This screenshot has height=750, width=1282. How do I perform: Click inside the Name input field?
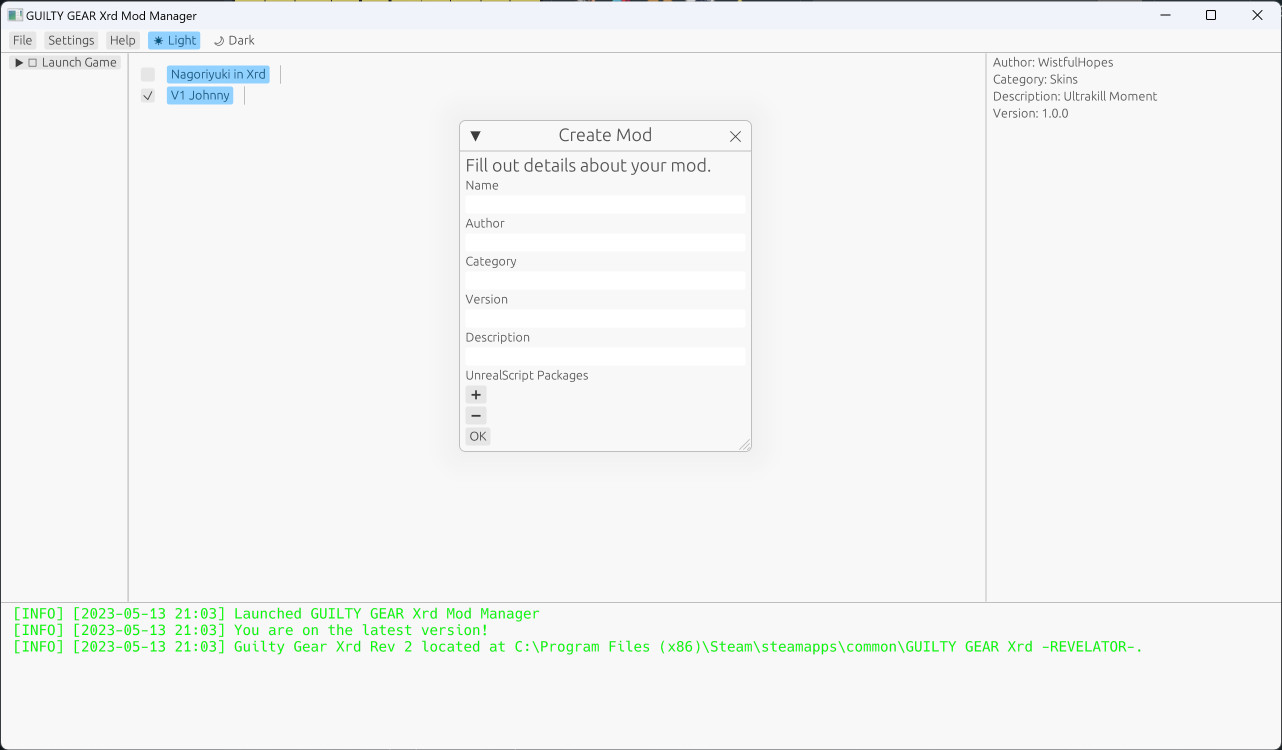point(605,204)
